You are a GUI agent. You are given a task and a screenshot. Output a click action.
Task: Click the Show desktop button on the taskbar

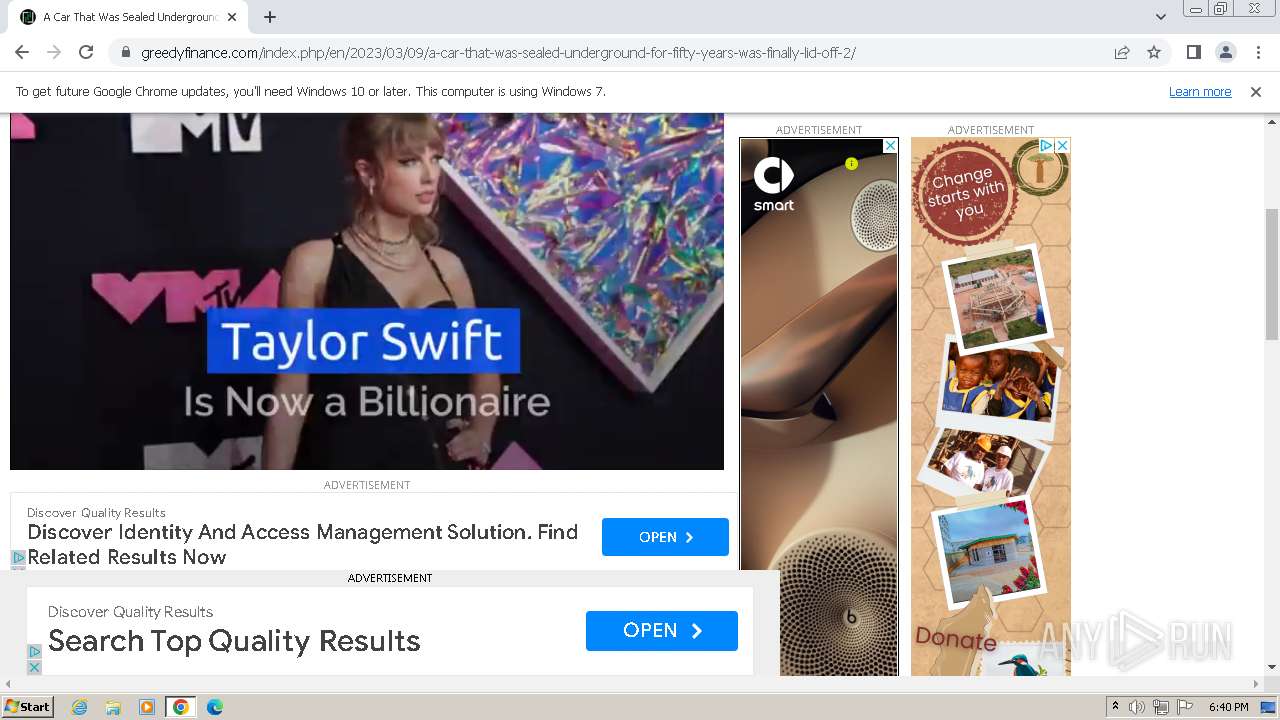tap(1270, 707)
